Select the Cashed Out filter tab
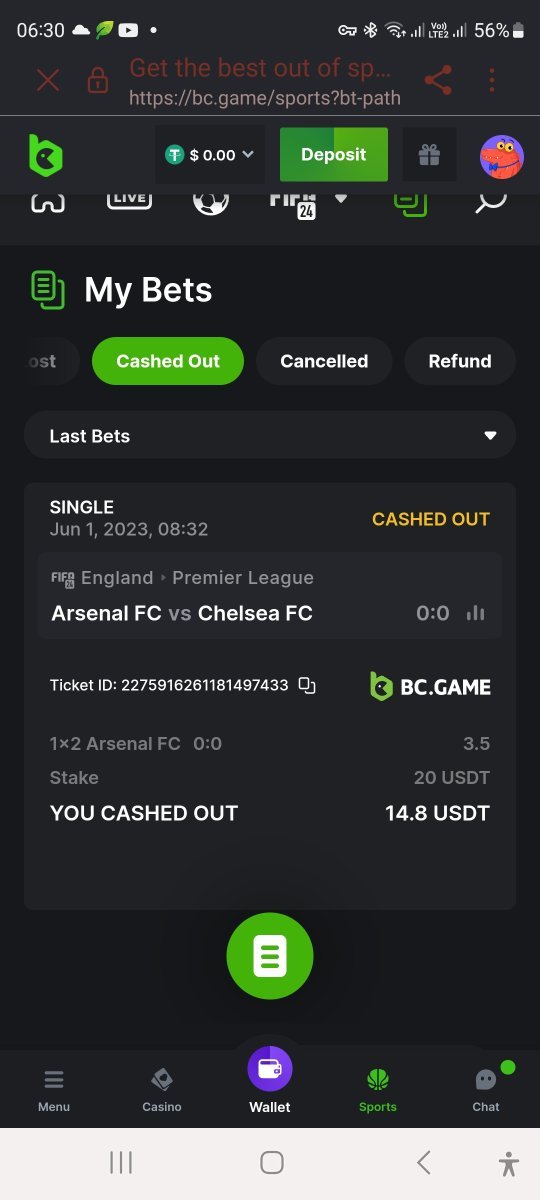Image resolution: width=540 pixels, height=1200 pixels. click(x=168, y=361)
